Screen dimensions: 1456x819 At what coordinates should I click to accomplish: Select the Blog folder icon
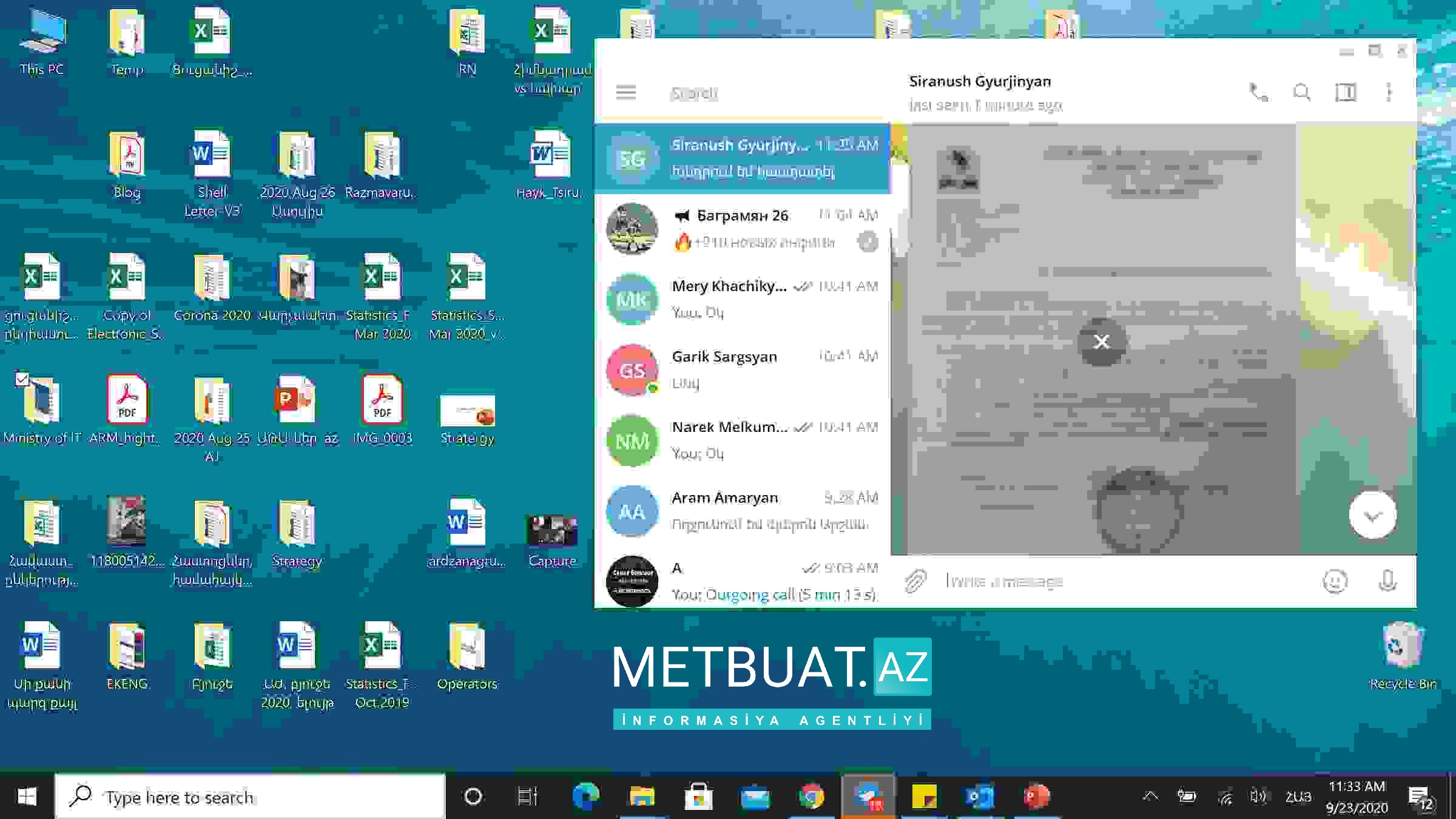pyautogui.click(x=127, y=165)
